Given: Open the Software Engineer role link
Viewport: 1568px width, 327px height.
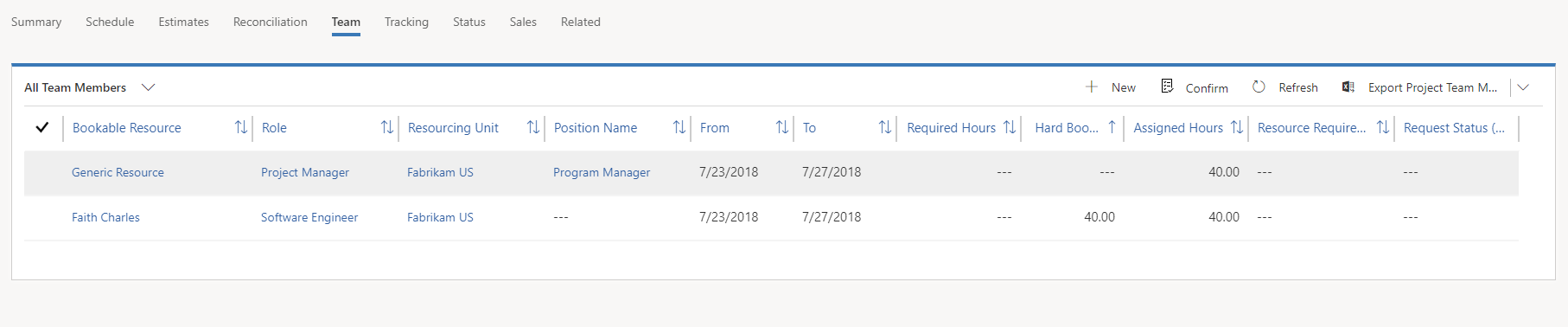Looking at the screenshot, I should tap(309, 217).
